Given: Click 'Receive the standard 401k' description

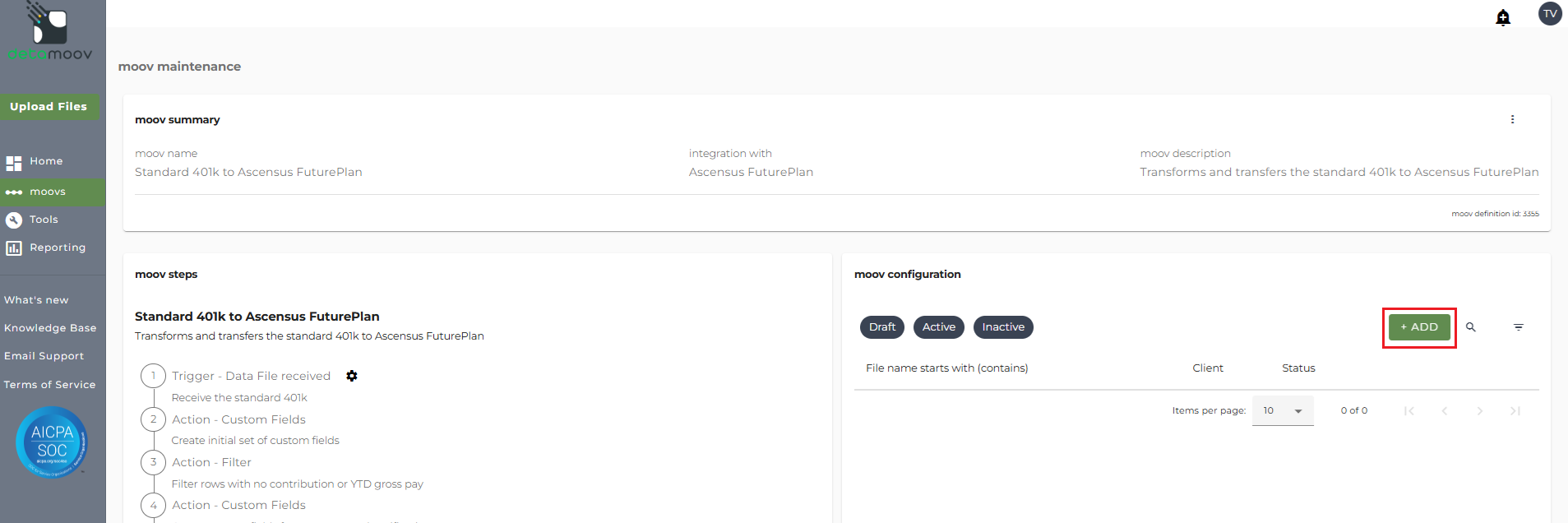Looking at the screenshot, I should (239, 398).
